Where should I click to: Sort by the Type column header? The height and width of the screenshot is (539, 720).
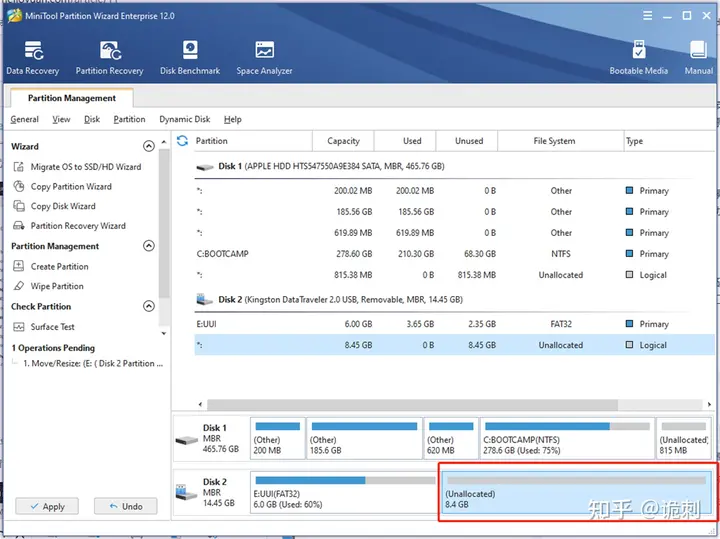coord(669,141)
